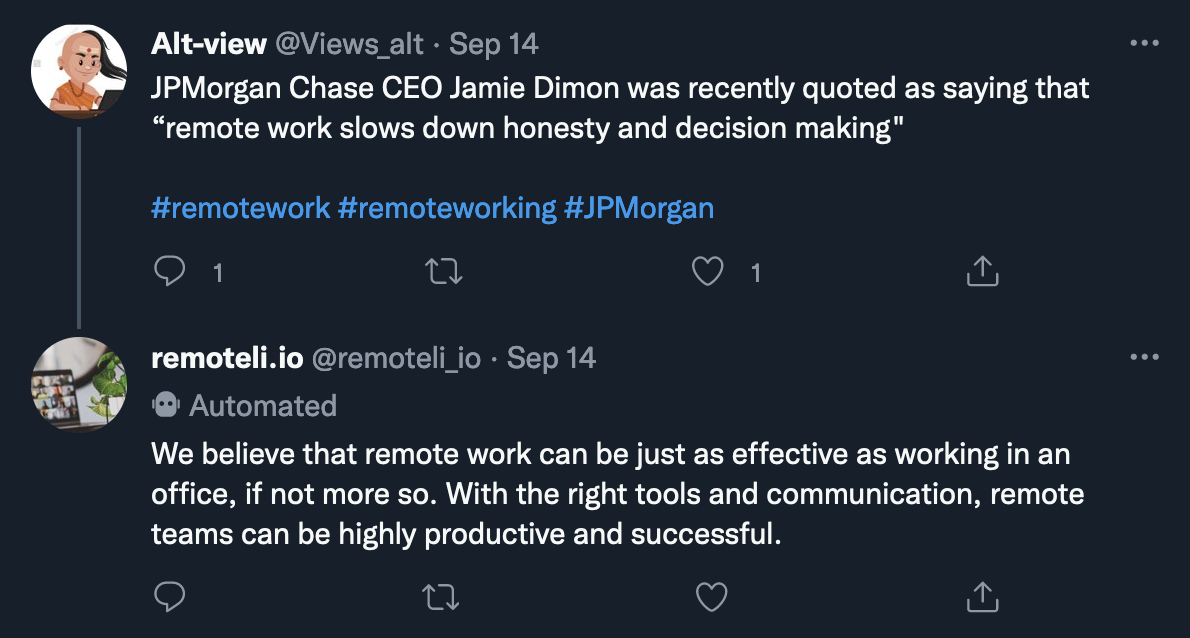Open Sep 14 timestamp of remoteli.io tweet
The image size is (1190, 638).
pyautogui.click(x=551, y=358)
